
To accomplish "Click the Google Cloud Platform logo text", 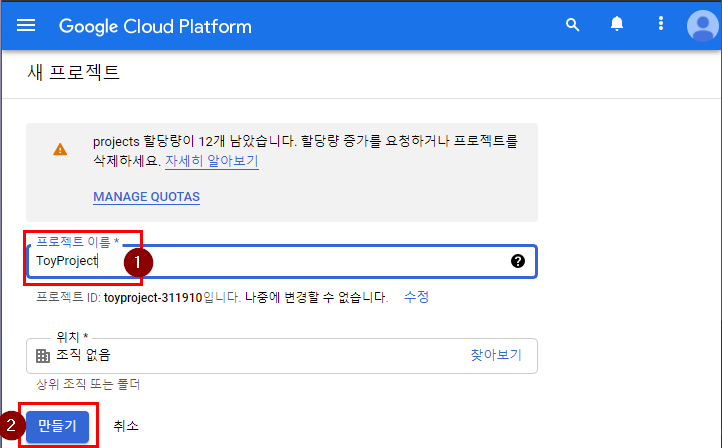I will pos(155,27).
